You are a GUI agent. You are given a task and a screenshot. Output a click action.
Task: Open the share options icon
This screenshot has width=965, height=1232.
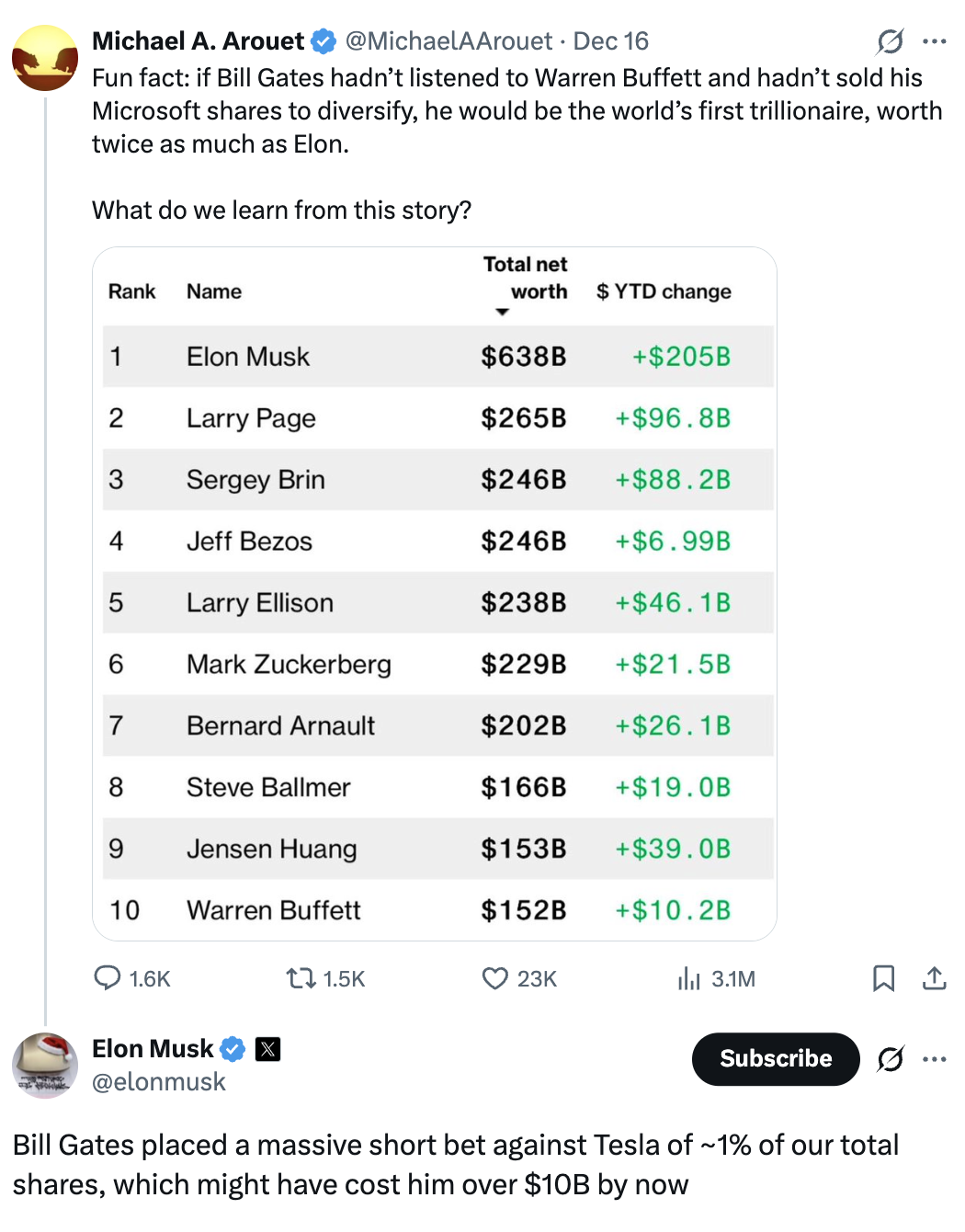(934, 979)
